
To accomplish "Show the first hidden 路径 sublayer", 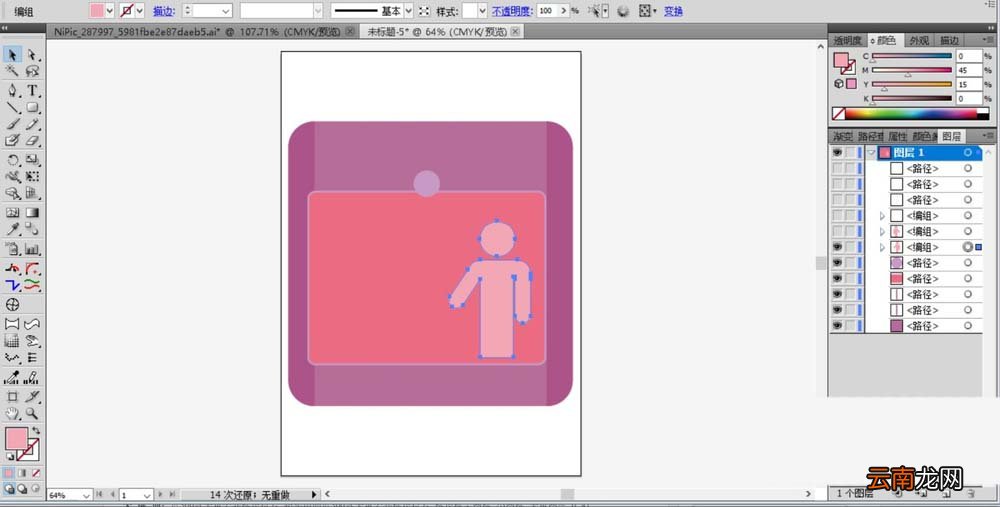I will tap(837, 168).
